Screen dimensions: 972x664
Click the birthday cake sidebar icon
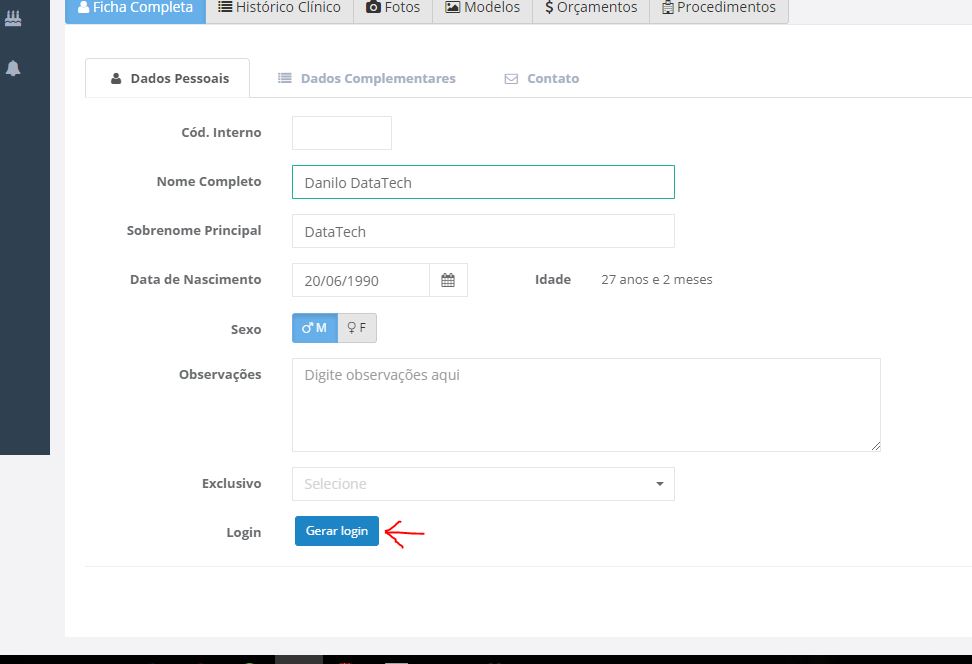(13, 18)
